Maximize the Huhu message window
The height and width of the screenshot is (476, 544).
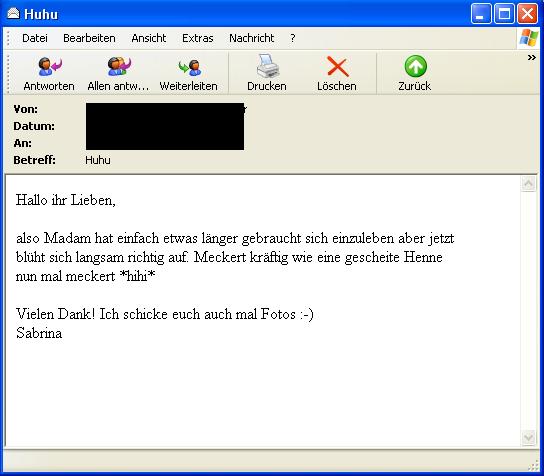point(504,14)
